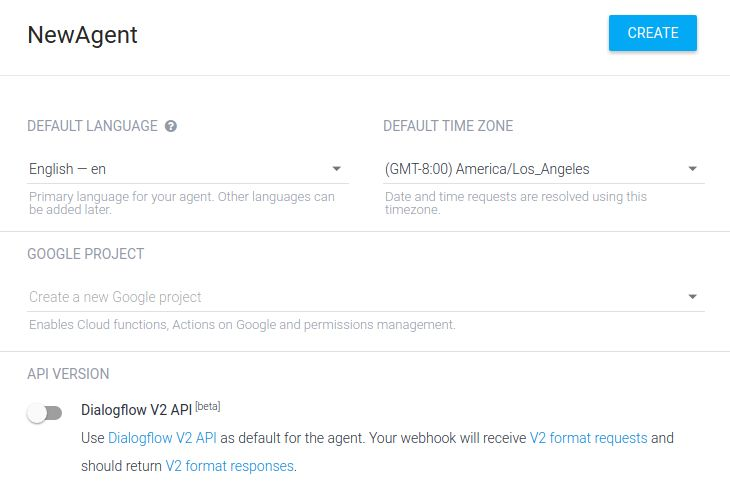Click the beta tag next to V2 API
Image resolution: width=730 pixels, height=497 pixels.
pos(208,406)
